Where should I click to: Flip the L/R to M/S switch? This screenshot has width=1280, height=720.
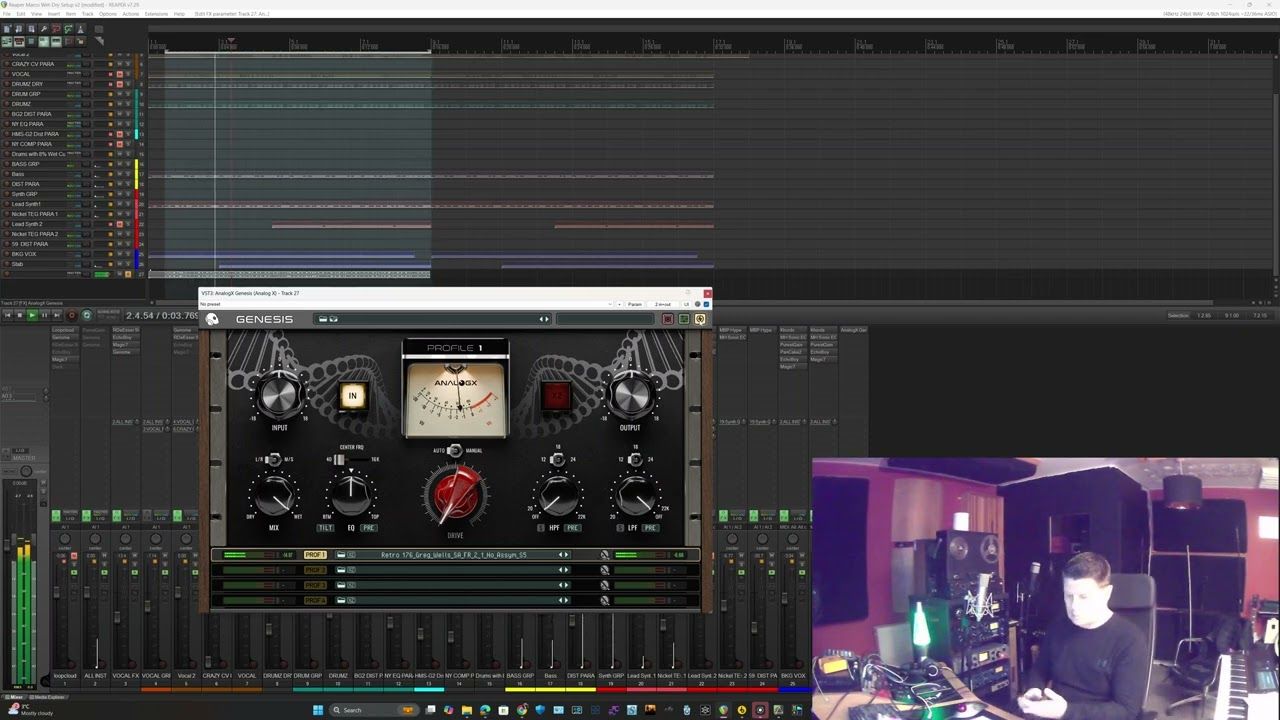pyautogui.click(x=273, y=459)
